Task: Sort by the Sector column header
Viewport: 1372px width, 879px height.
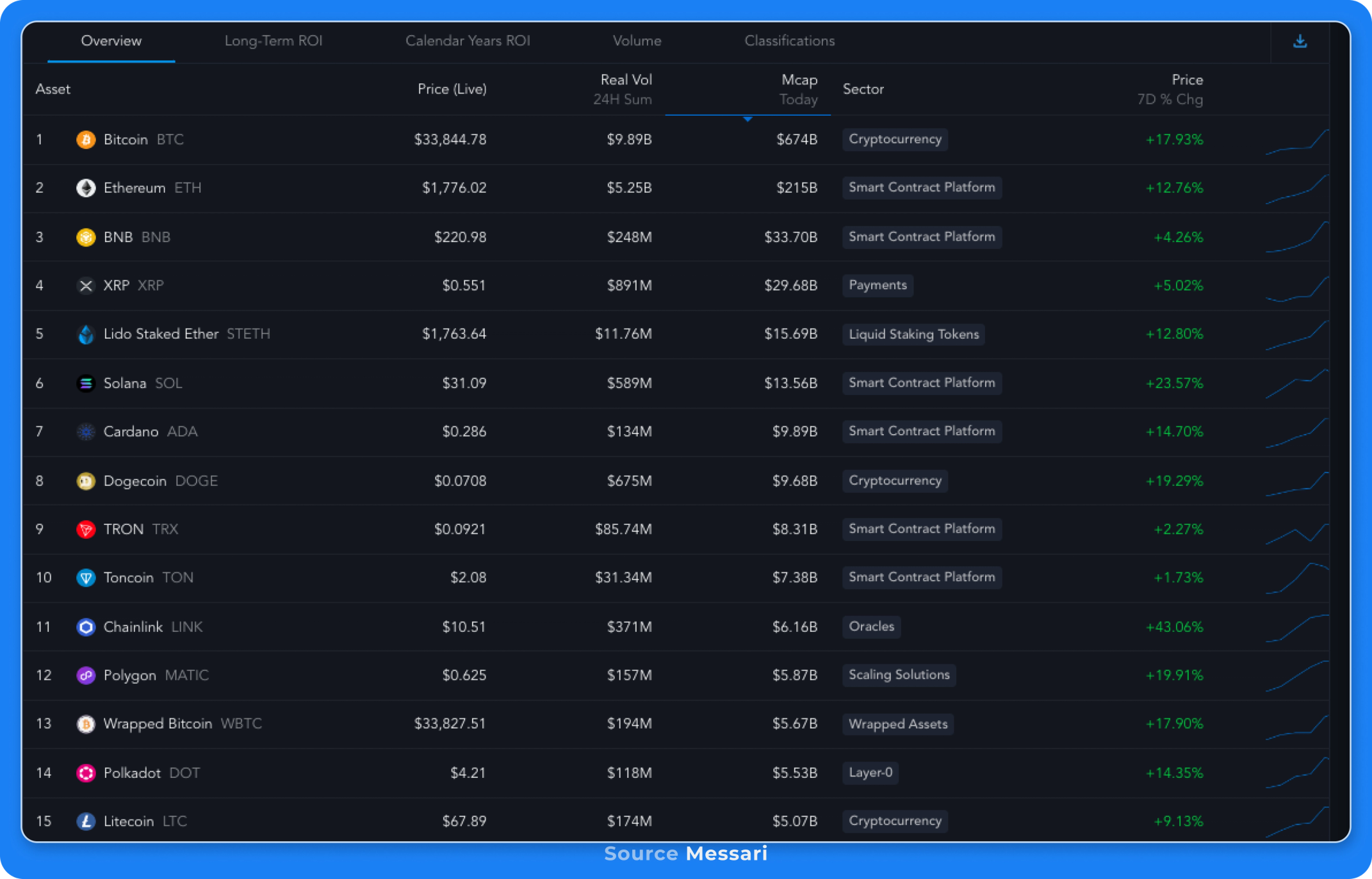Action: [x=863, y=89]
